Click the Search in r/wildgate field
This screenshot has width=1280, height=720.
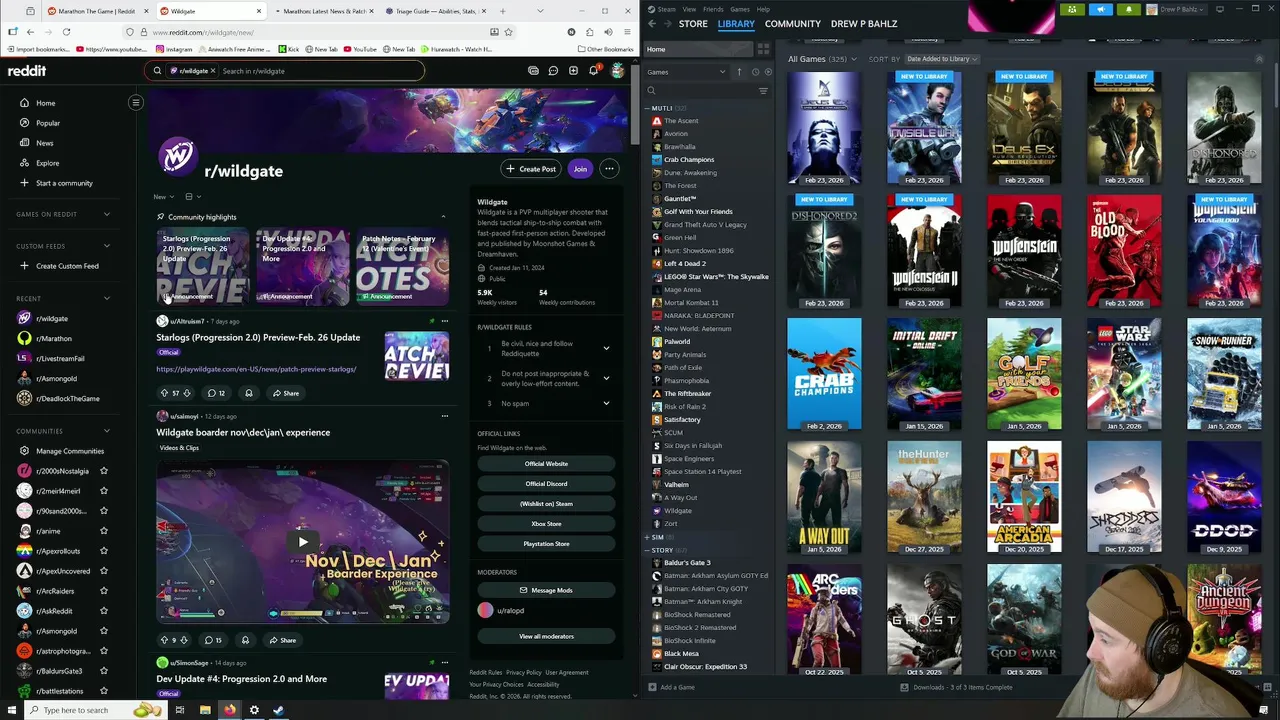click(x=320, y=71)
